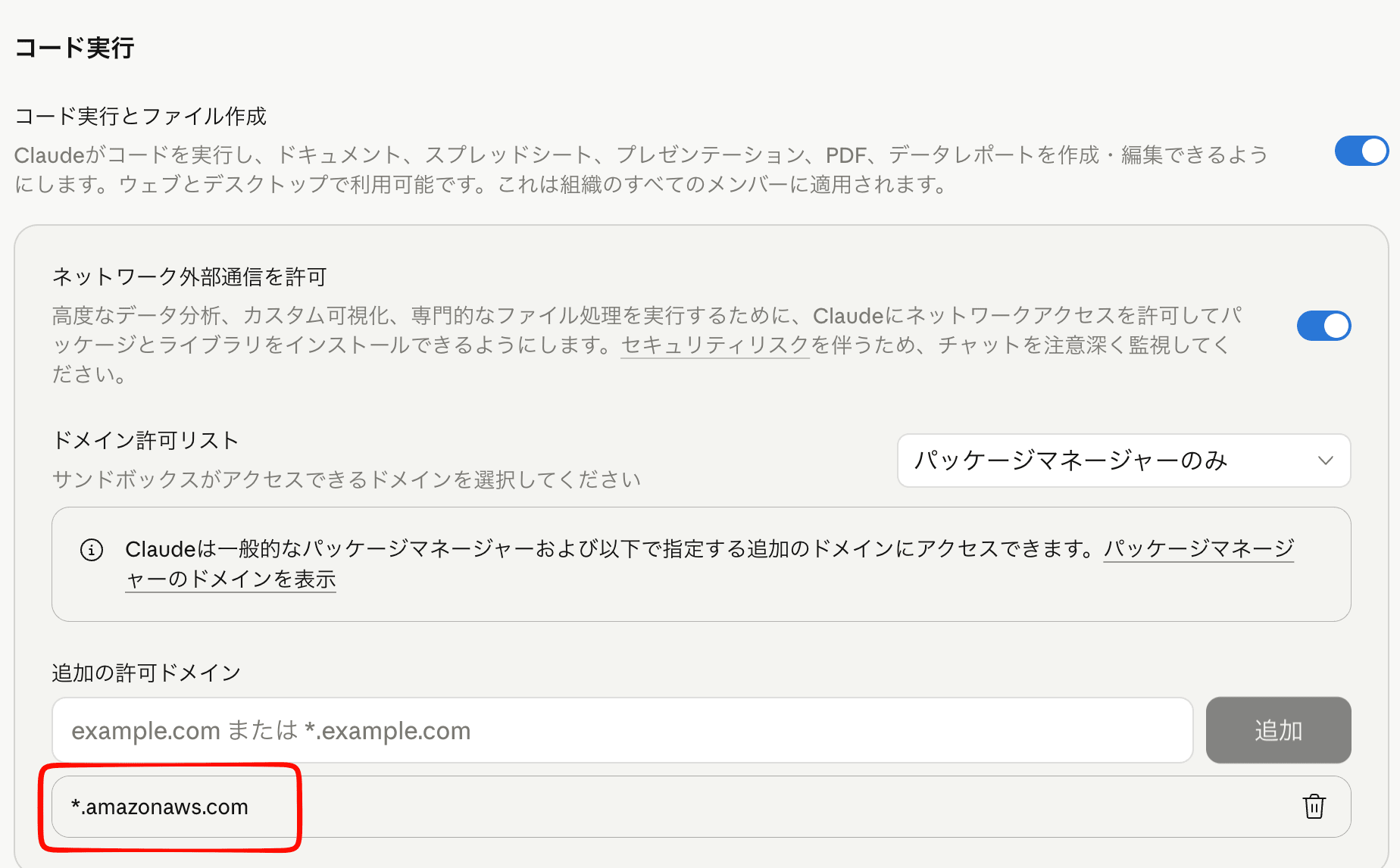Image resolution: width=1400 pixels, height=868 pixels.
Task: Click the info symbol next to Claude's package notice
Action: (x=92, y=550)
